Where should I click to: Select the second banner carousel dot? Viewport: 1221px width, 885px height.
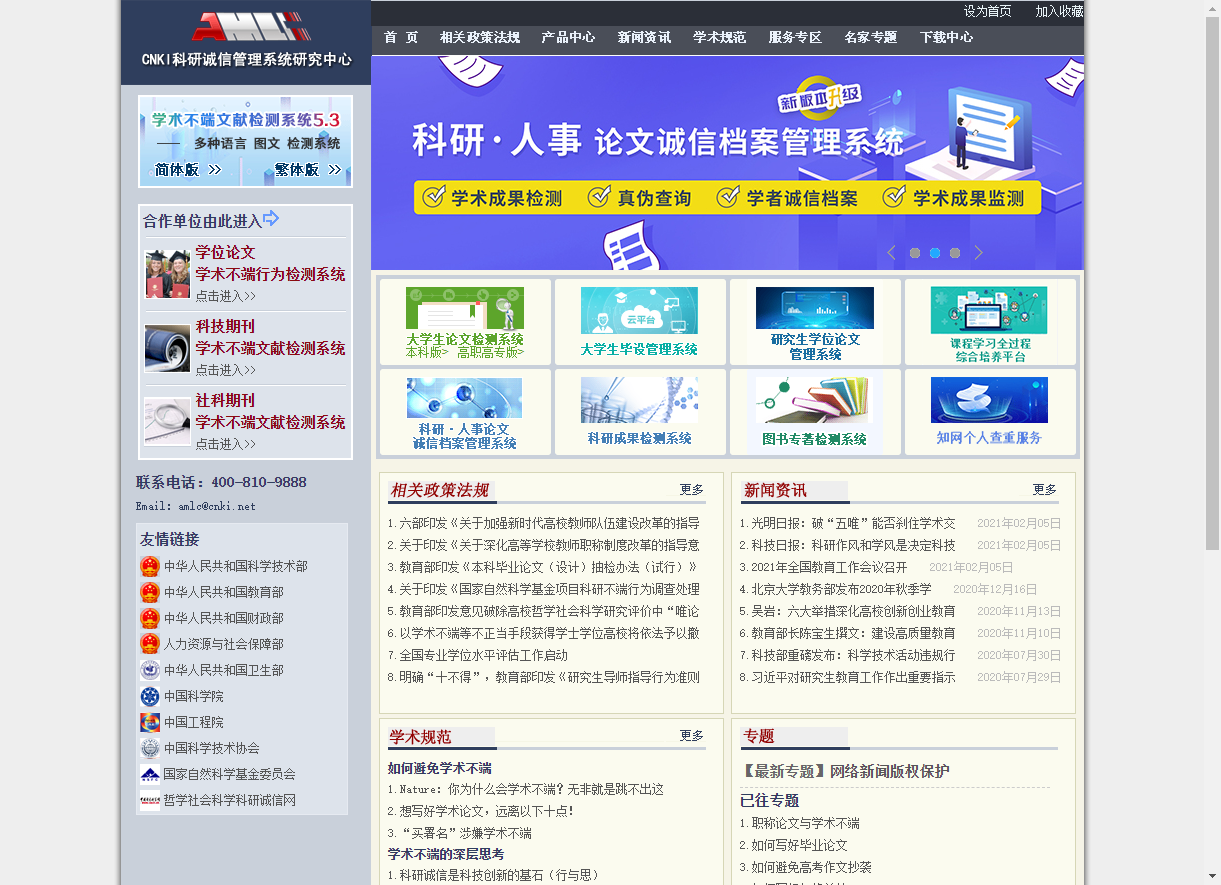tap(935, 253)
